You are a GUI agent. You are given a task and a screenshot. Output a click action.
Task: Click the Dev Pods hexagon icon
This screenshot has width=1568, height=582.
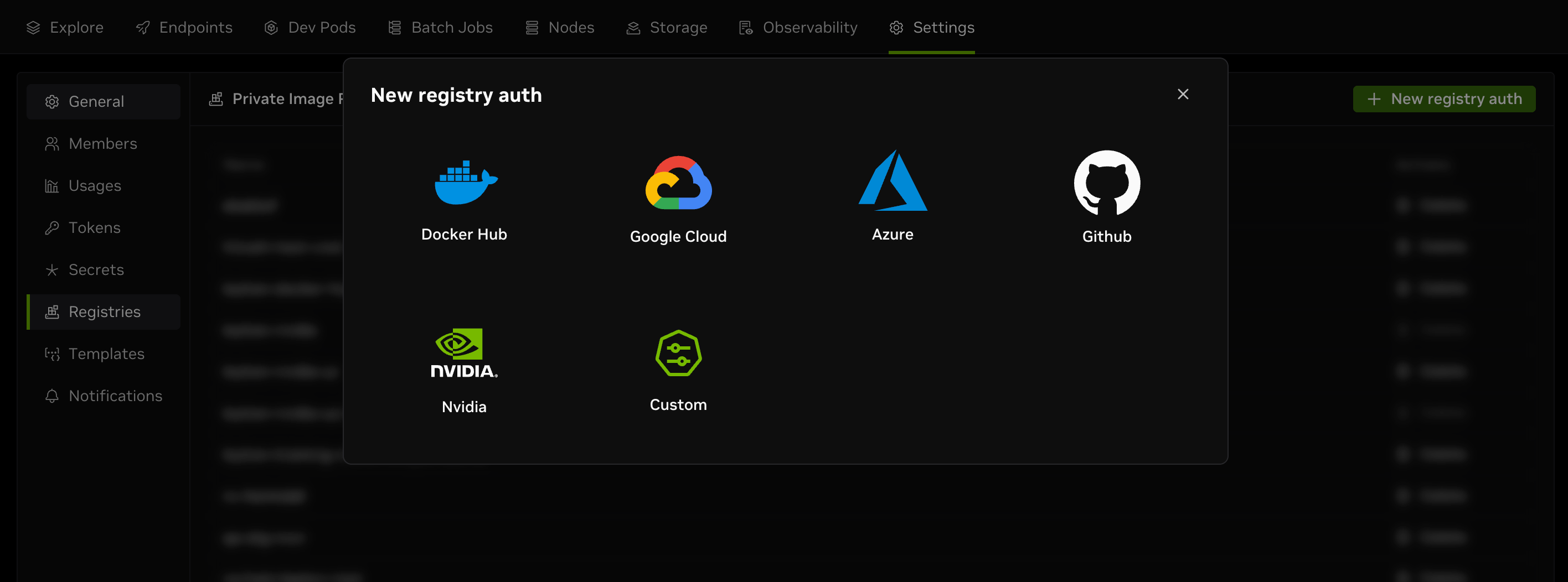tap(271, 28)
